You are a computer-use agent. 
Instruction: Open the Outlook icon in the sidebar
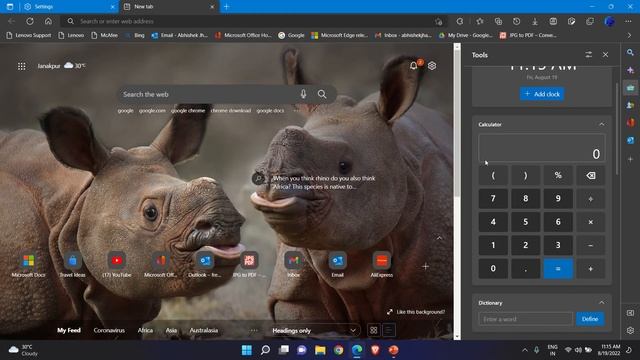(x=630, y=140)
